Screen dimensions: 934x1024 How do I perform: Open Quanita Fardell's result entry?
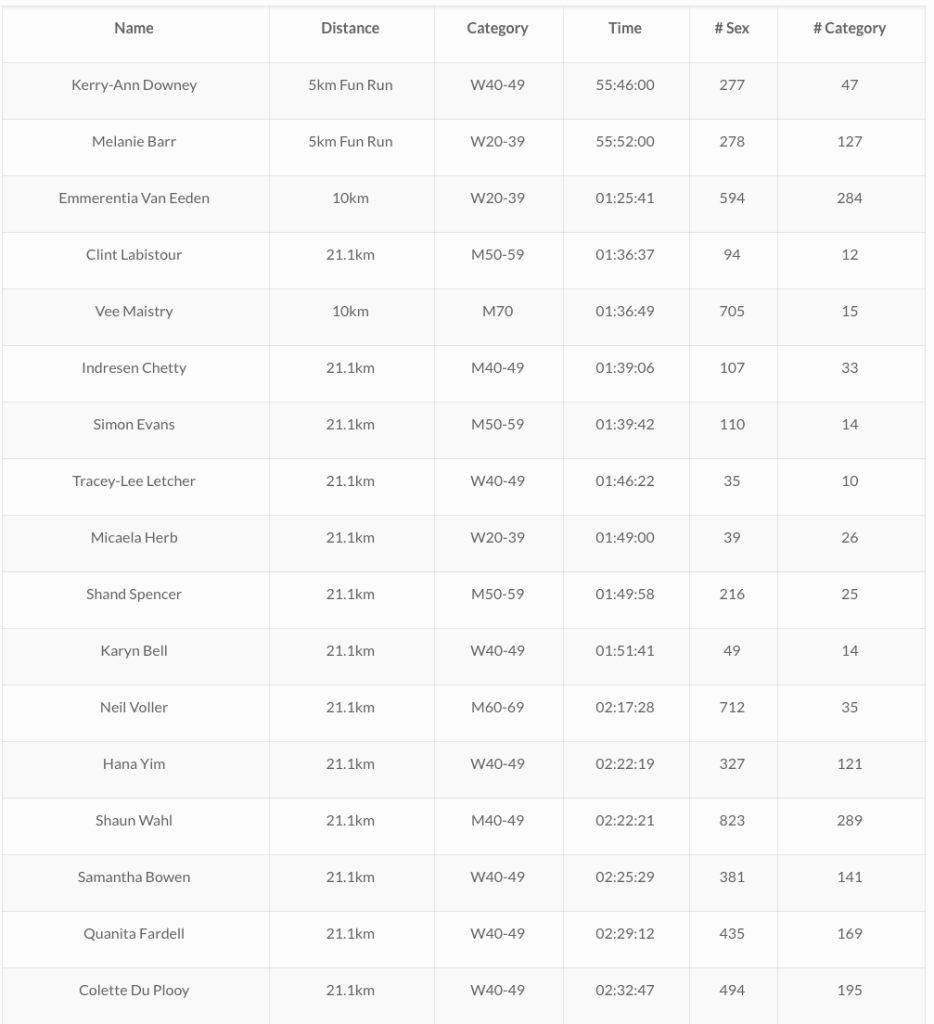coord(134,934)
